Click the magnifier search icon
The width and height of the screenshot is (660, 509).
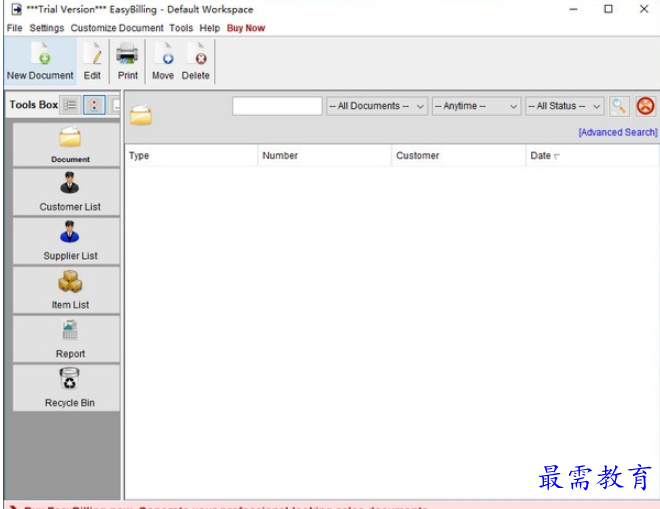(x=619, y=106)
